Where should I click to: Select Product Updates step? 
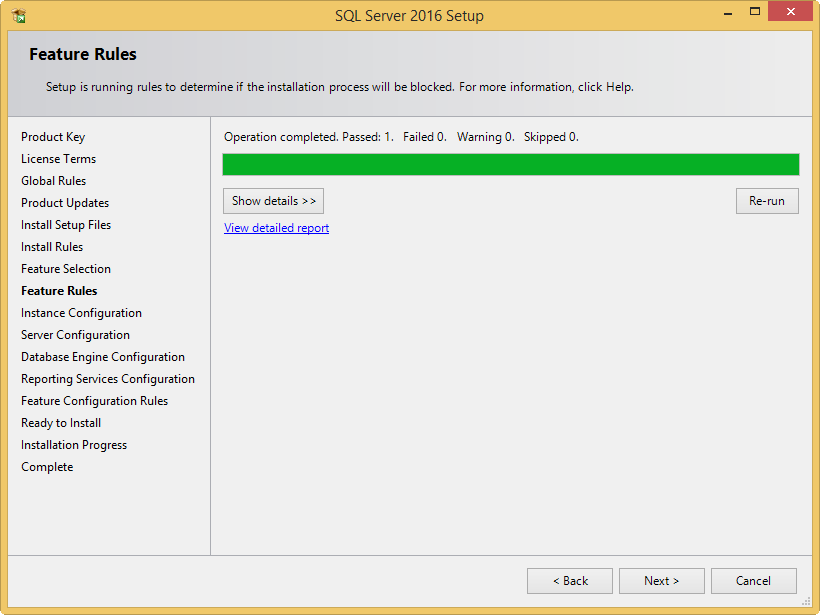point(65,203)
